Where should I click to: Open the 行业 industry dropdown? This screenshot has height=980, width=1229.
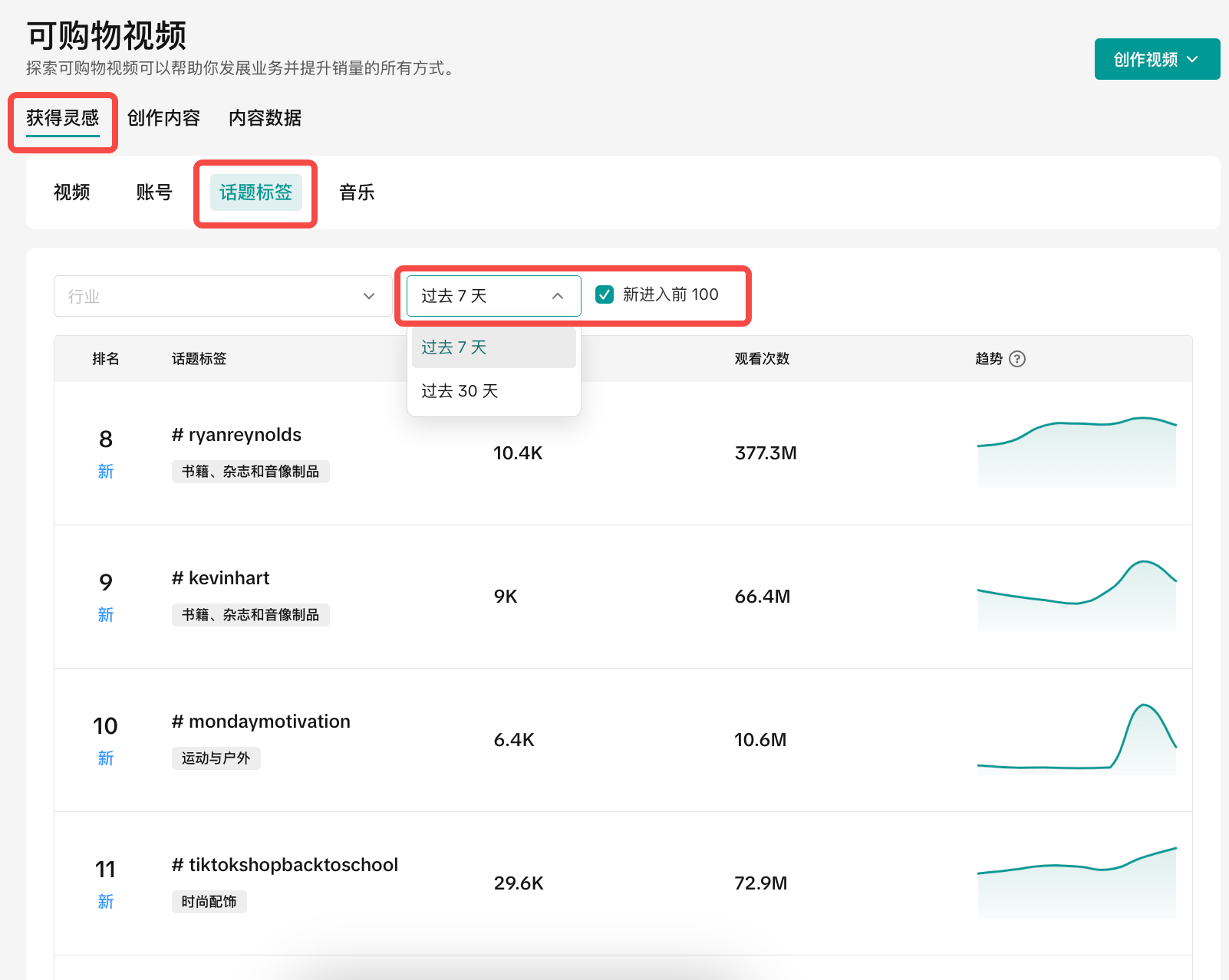point(222,296)
